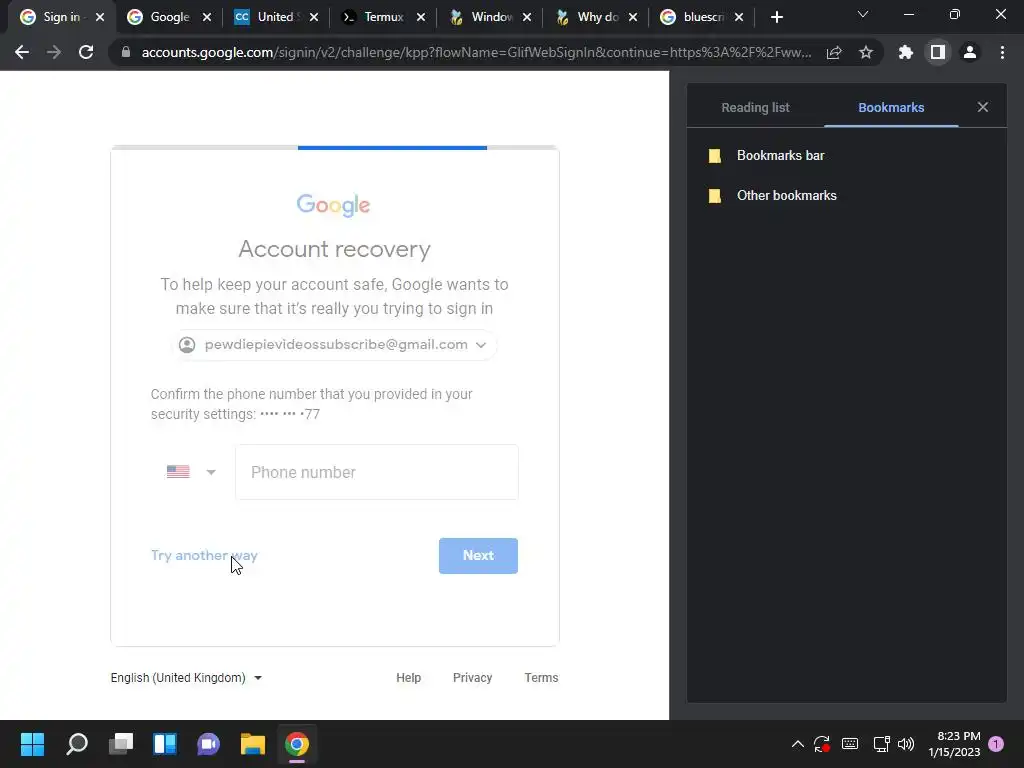This screenshot has height=768, width=1024.
Task: Go back to the previous page
Action: 22,52
